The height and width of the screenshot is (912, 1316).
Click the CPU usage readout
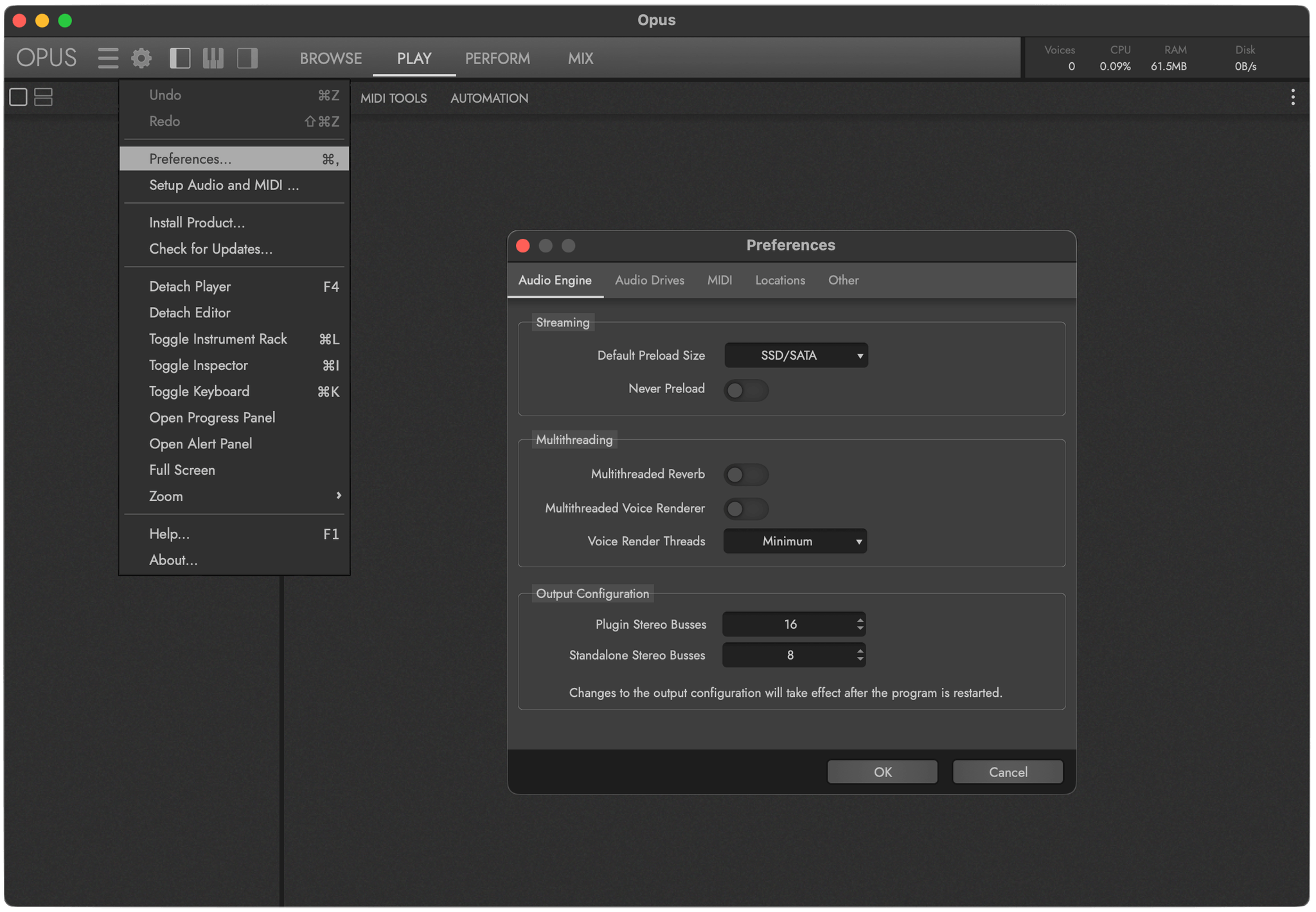(1116, 58)
